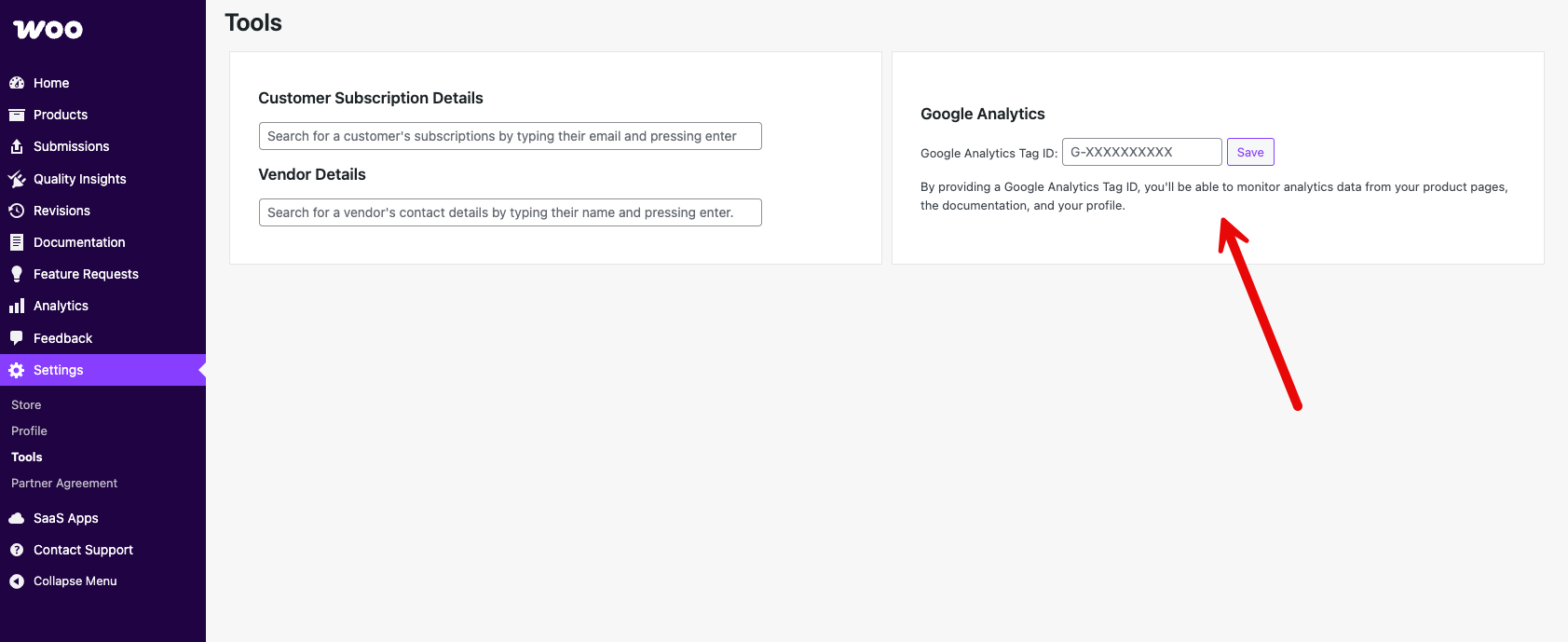Save the Google Analytics Tag ID
The width and height of the screenshot is (1568, 642).
coord(1250,152)
